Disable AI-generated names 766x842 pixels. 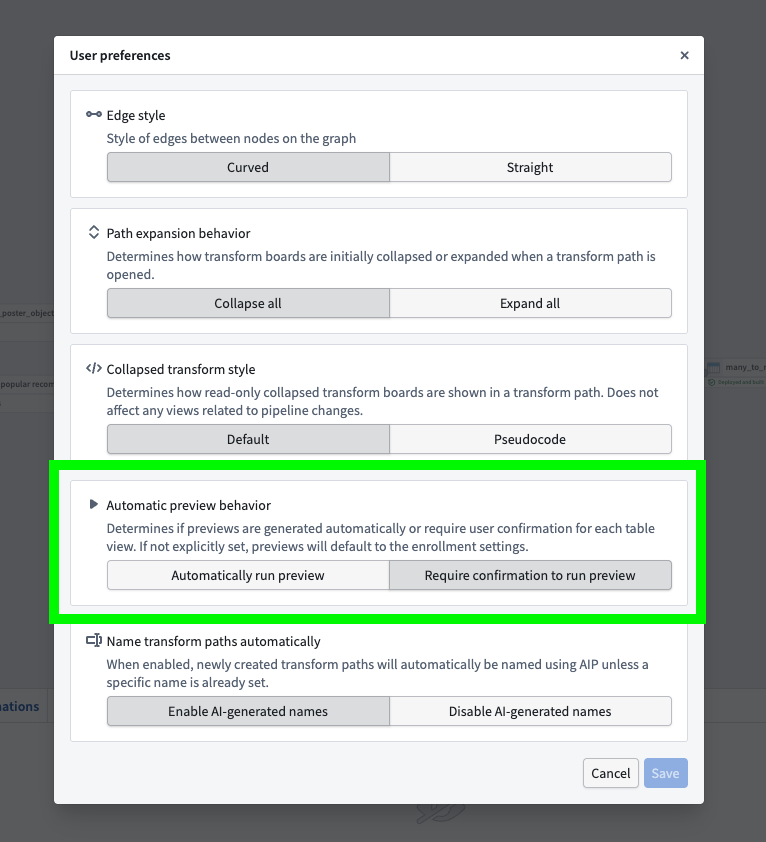pos(530,711)
